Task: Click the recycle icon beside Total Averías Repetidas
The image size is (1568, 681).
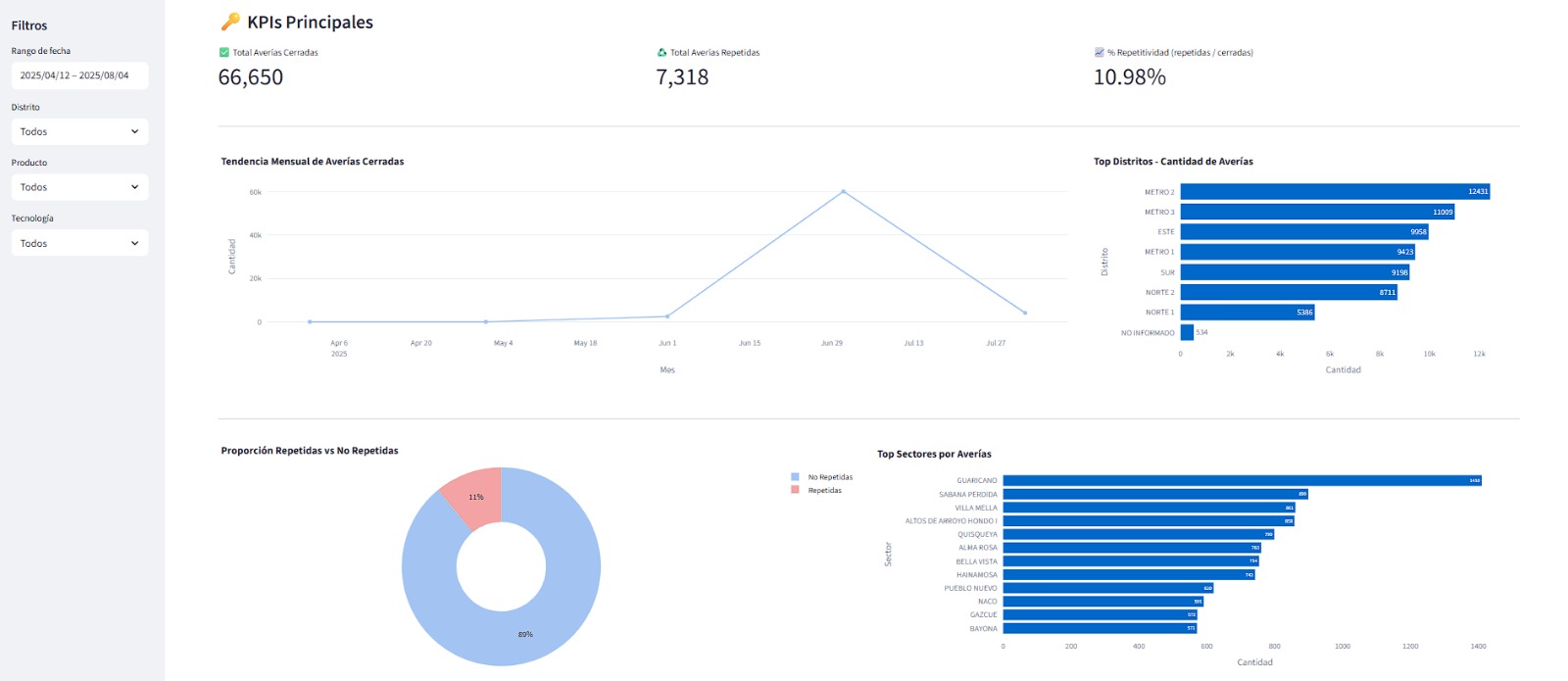Action: [x=661, y=53]
